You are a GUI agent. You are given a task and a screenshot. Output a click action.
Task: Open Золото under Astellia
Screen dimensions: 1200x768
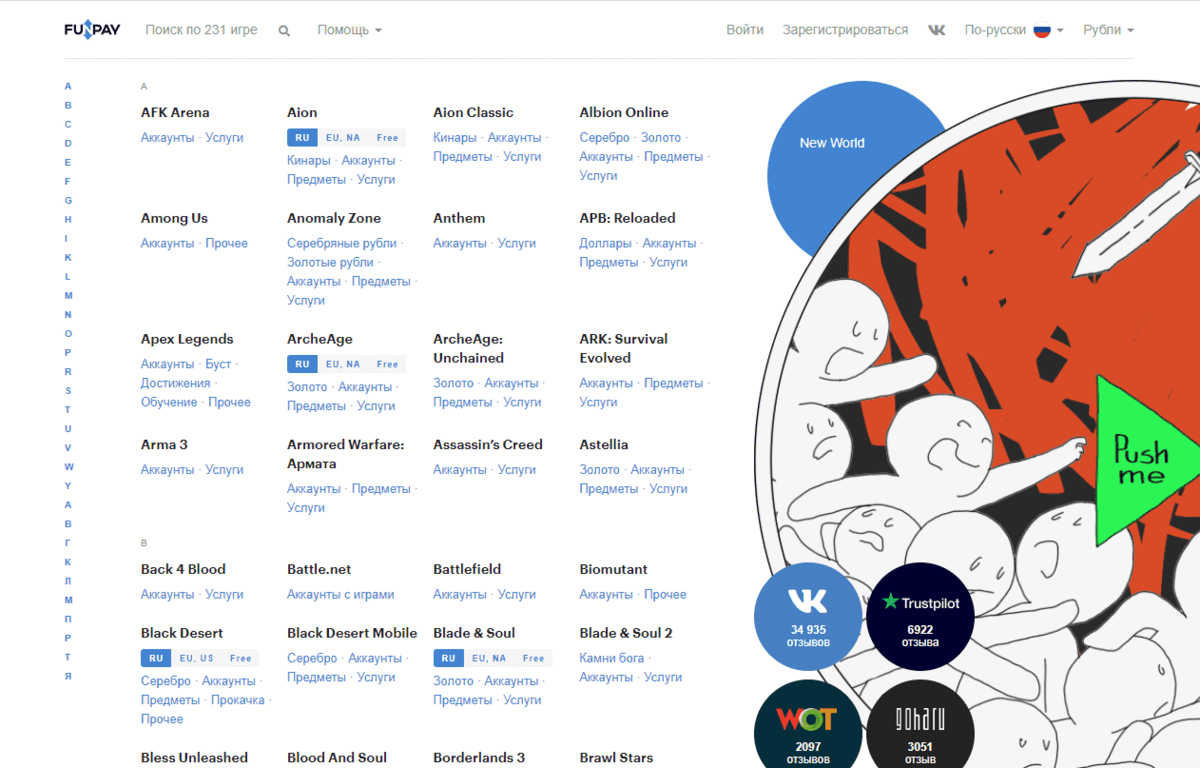point(599,469)
